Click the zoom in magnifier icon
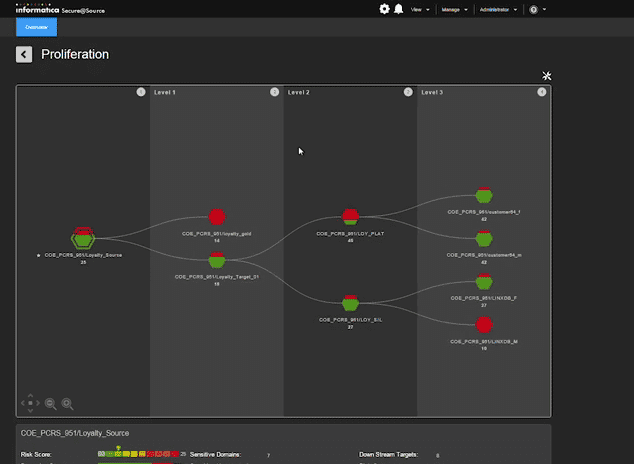Image resolution: width=634 pixels, height=464 pixels. (x=67, y=403)
